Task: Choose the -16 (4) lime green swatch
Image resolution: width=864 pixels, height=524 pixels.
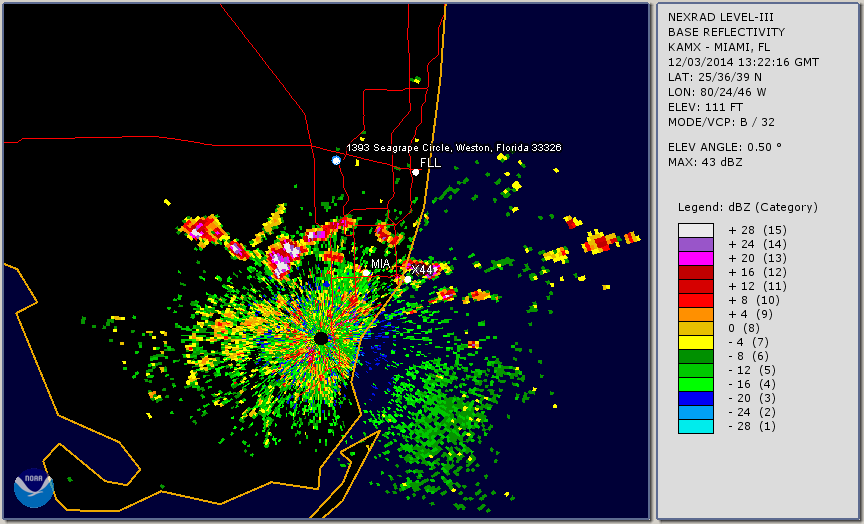Action: click(696, 385)
